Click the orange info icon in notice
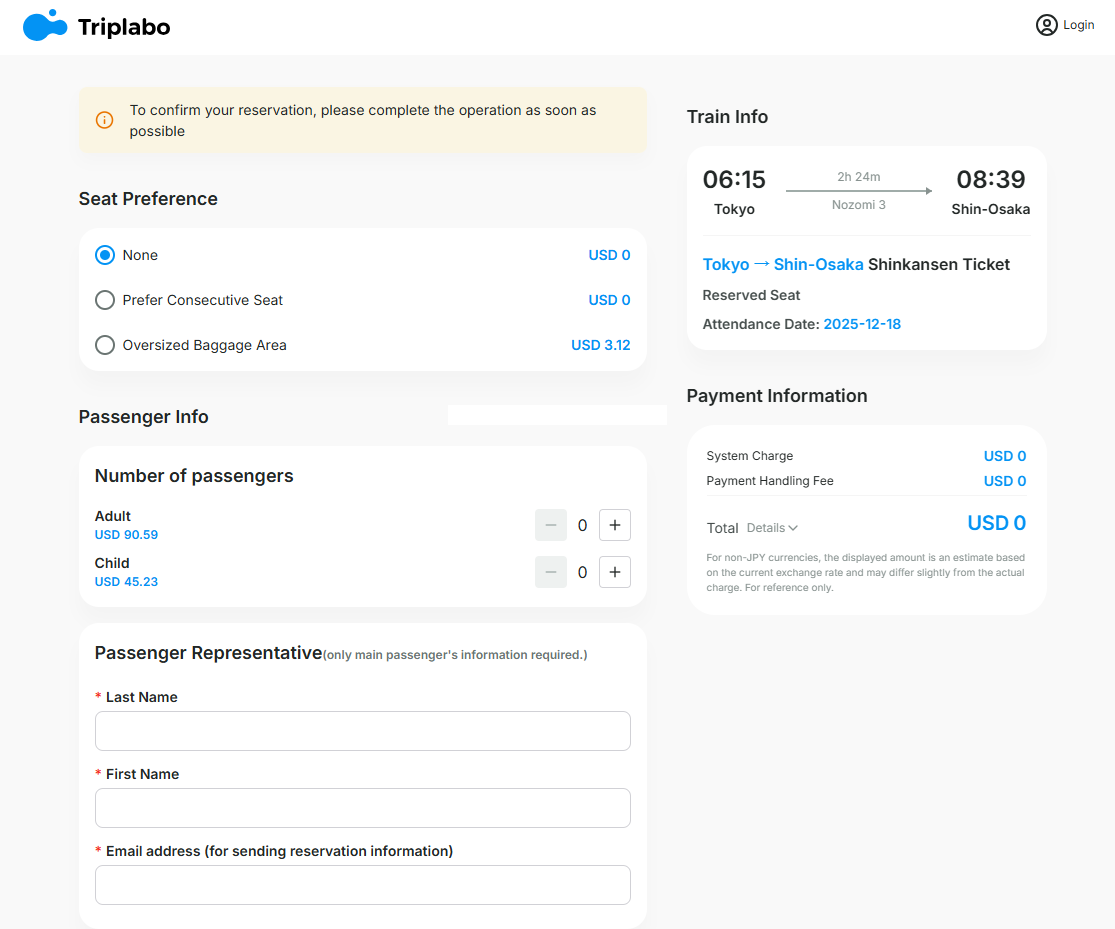 click(x=104, y=120)
